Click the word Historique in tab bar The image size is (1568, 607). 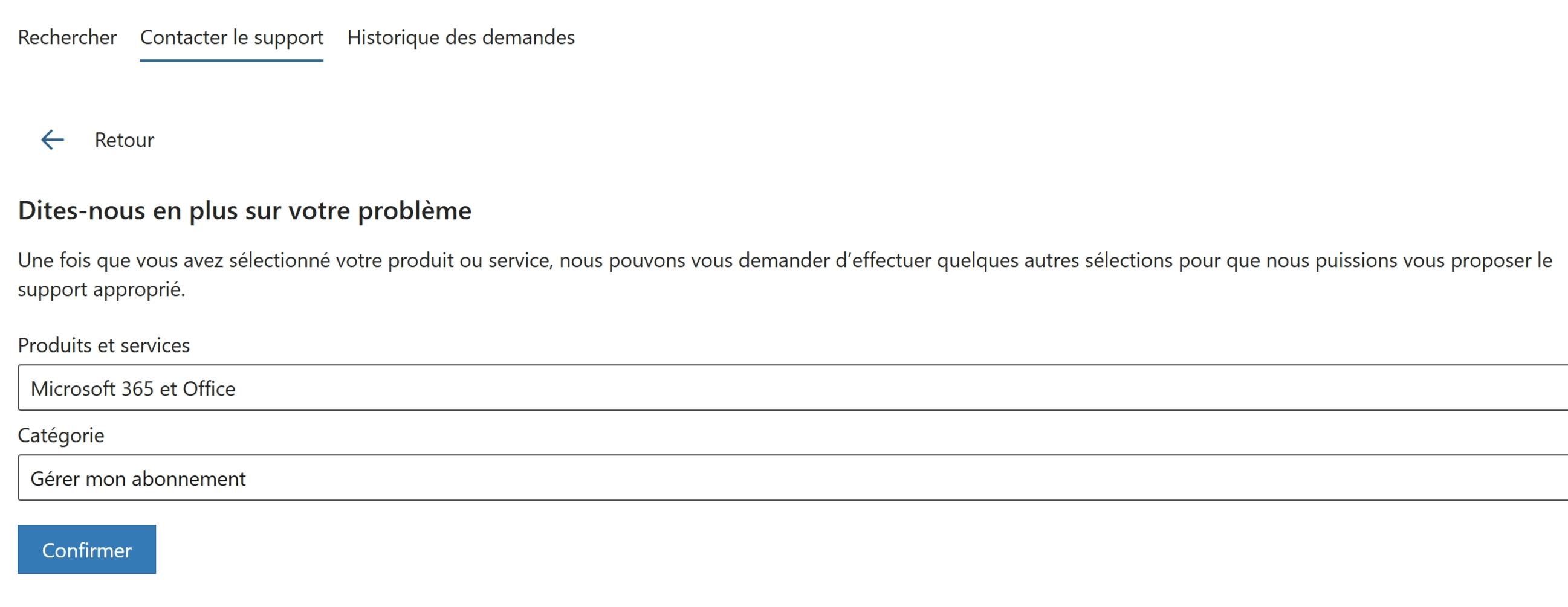click(x=394, y=37)
